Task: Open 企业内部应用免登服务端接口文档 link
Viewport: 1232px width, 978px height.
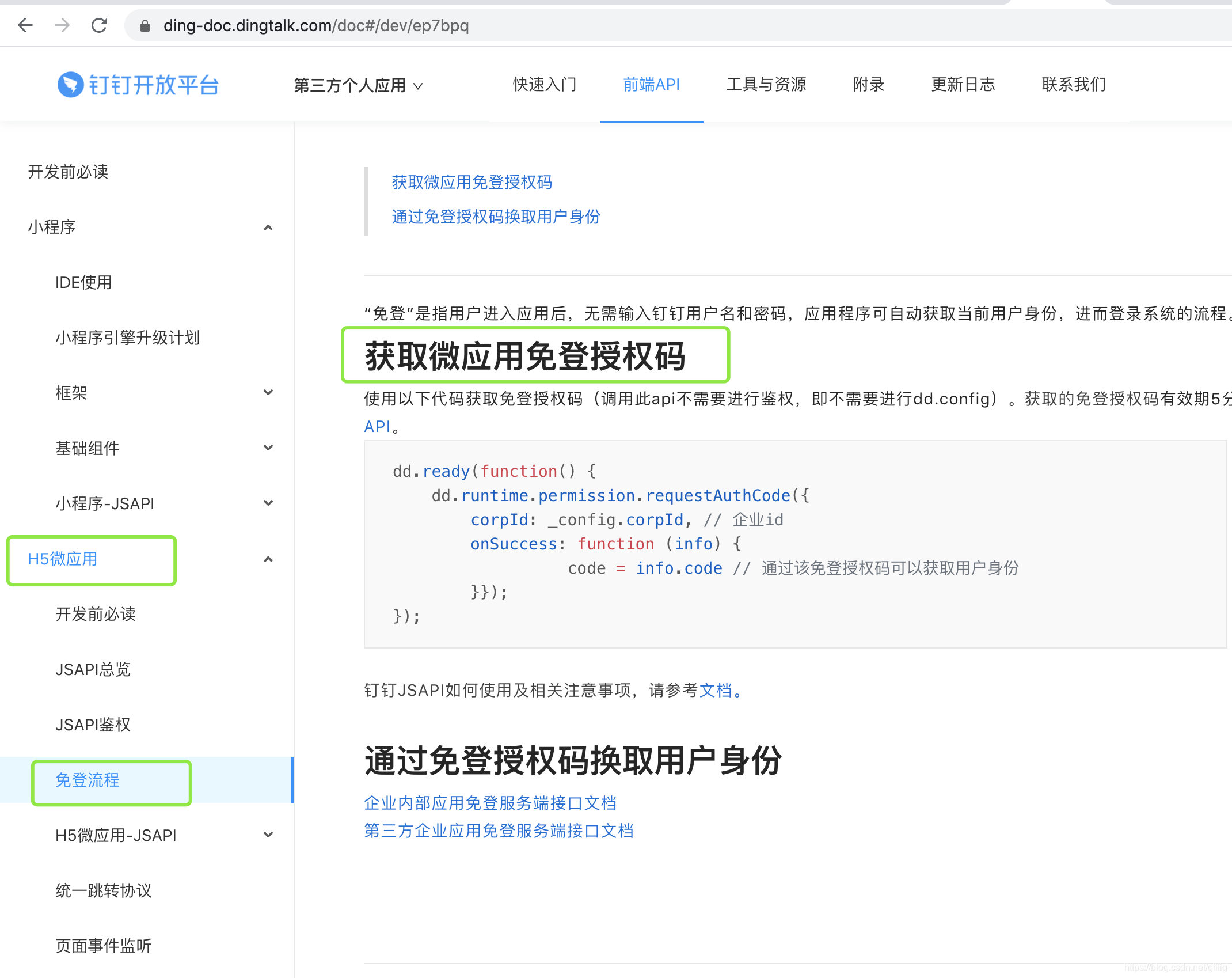Action: click(490, 803)
